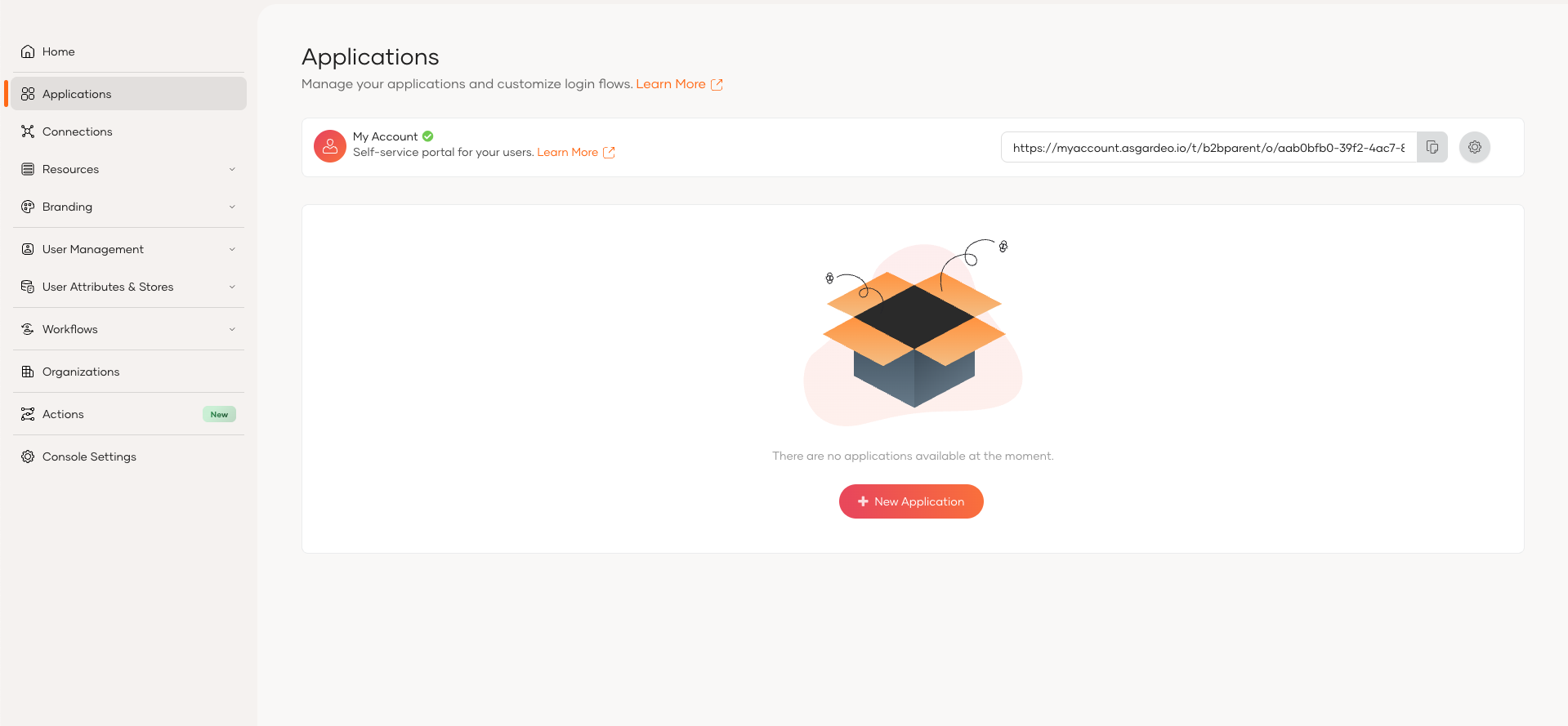Viewport: 1568px width, 726px height.
Task: Click the Console Settings gear icon
Action: (x=28, y=457)
